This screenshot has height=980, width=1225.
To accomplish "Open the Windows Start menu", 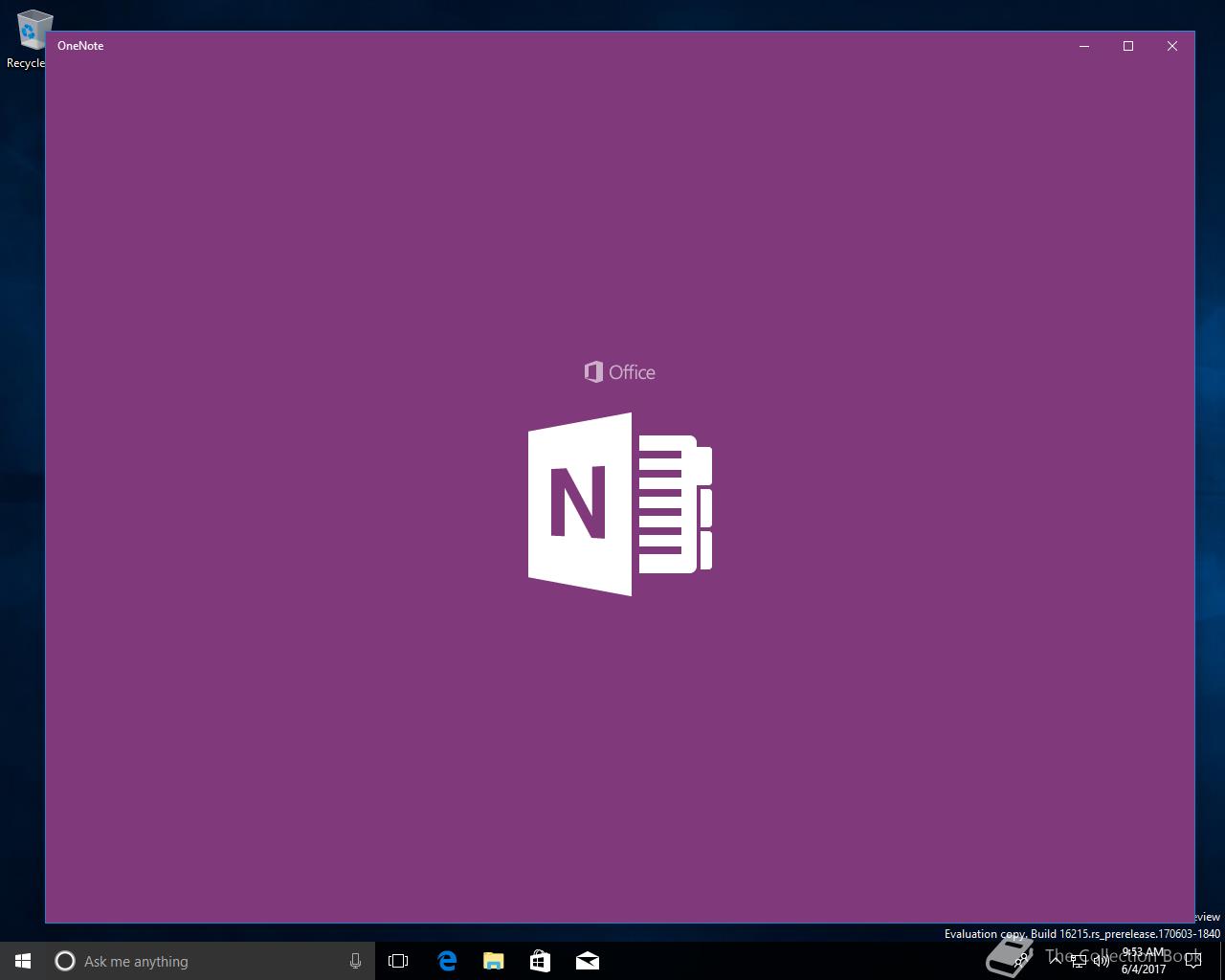I will 23,961.
